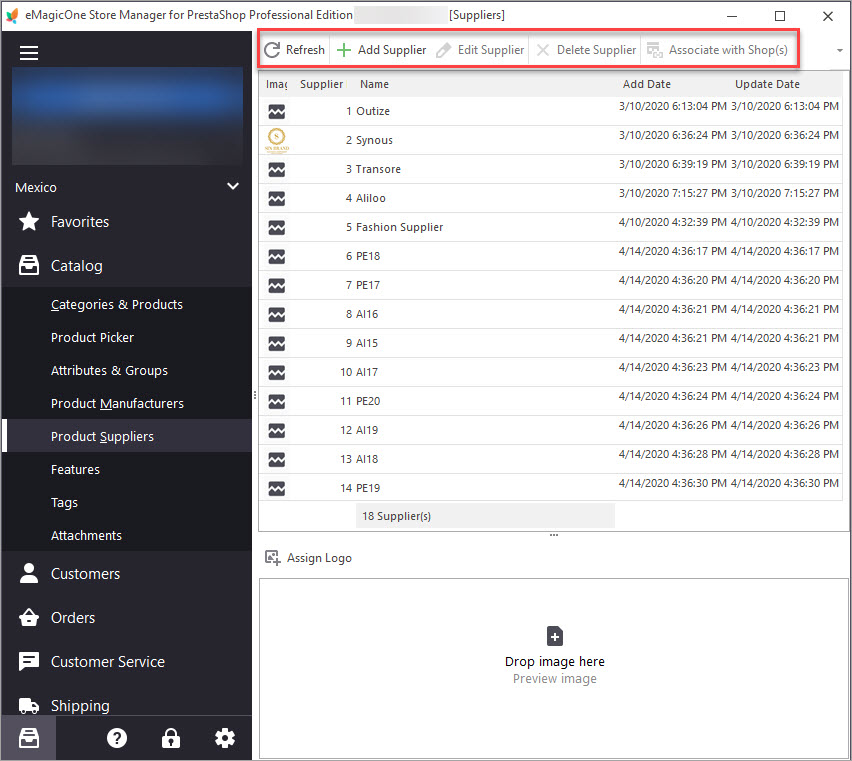Select the Synous supplier row
852x761 pixels.
coord(550,140)
